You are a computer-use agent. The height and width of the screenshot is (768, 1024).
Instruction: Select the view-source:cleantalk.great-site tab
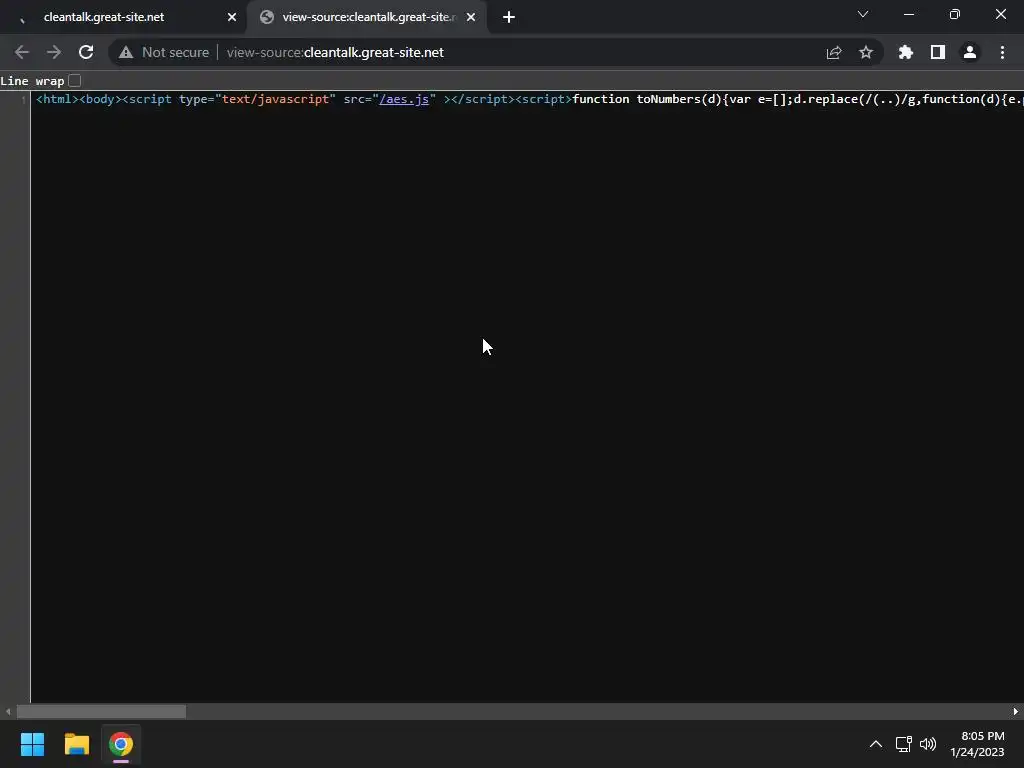pos(367,17)
